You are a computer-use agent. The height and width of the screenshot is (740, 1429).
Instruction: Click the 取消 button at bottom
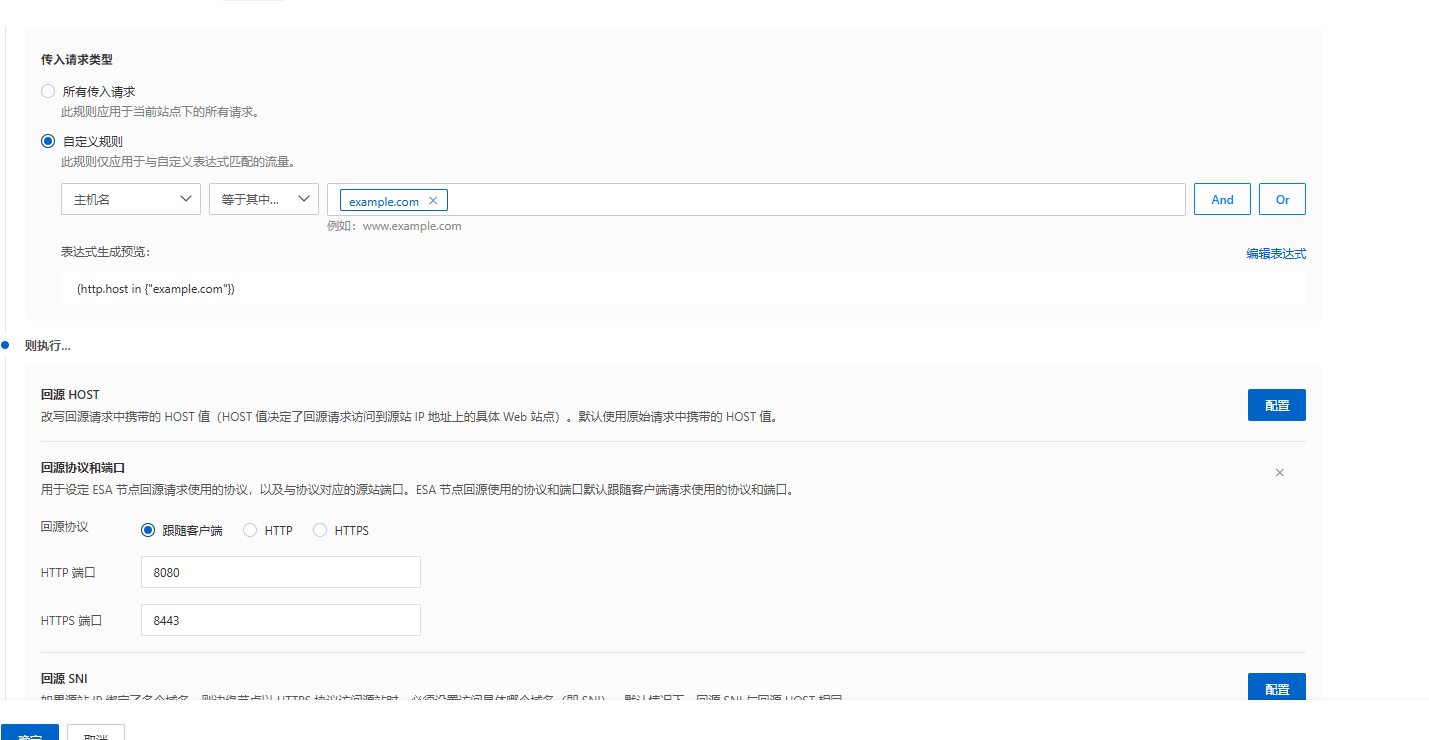pyautogui.click(x=96, y=733)
